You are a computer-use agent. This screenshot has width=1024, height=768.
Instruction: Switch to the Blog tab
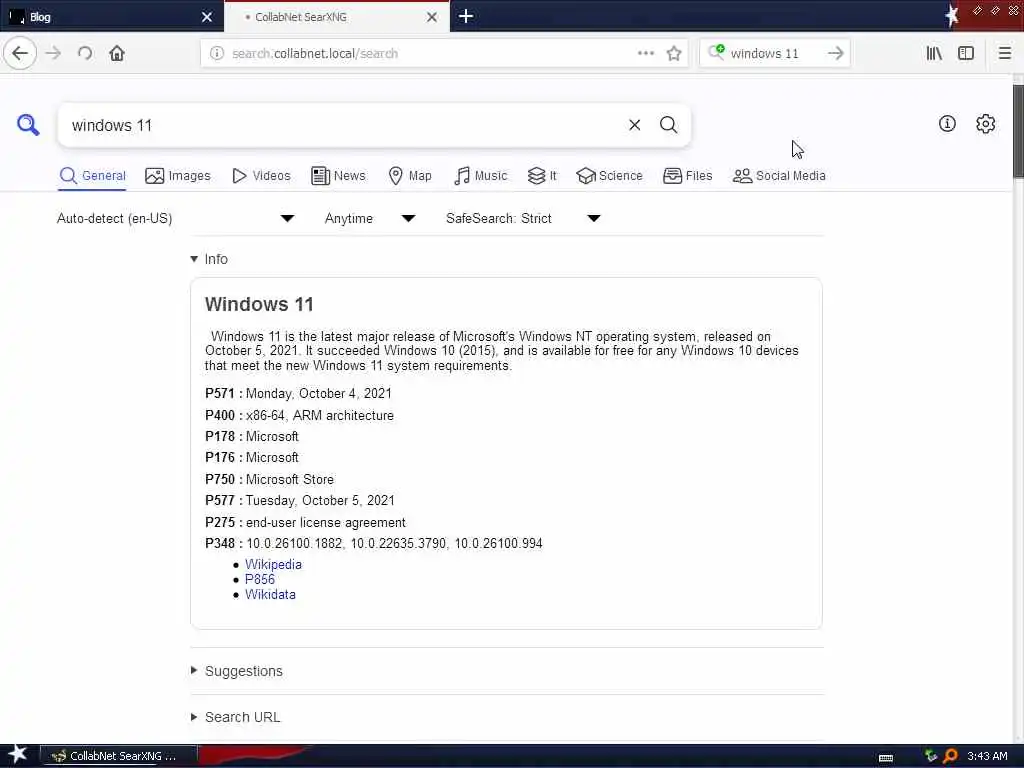pos(111,17)
